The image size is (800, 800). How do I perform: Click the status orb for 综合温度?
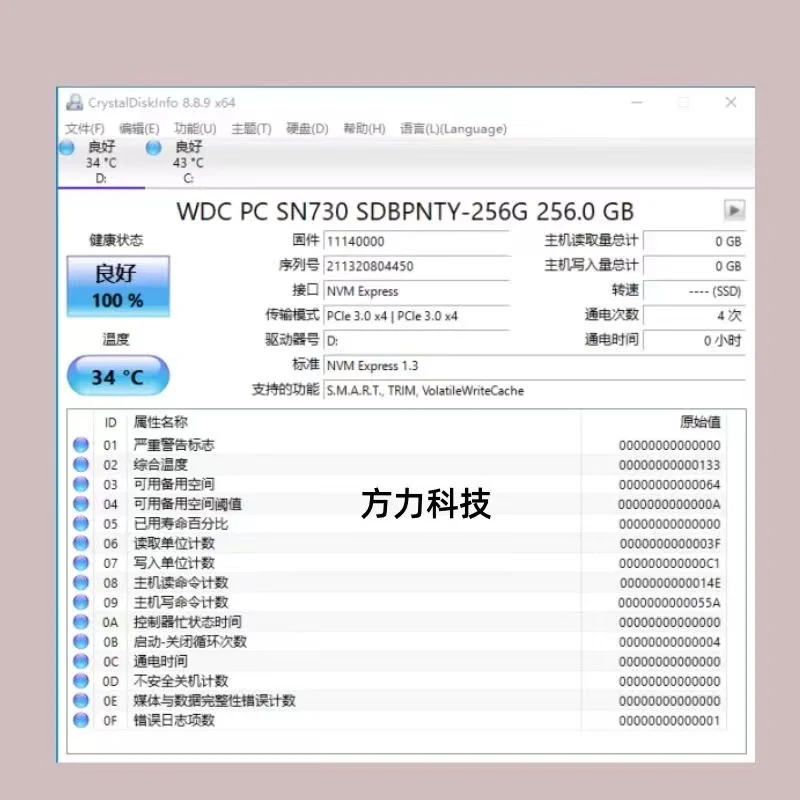click(x=81, y=465)
